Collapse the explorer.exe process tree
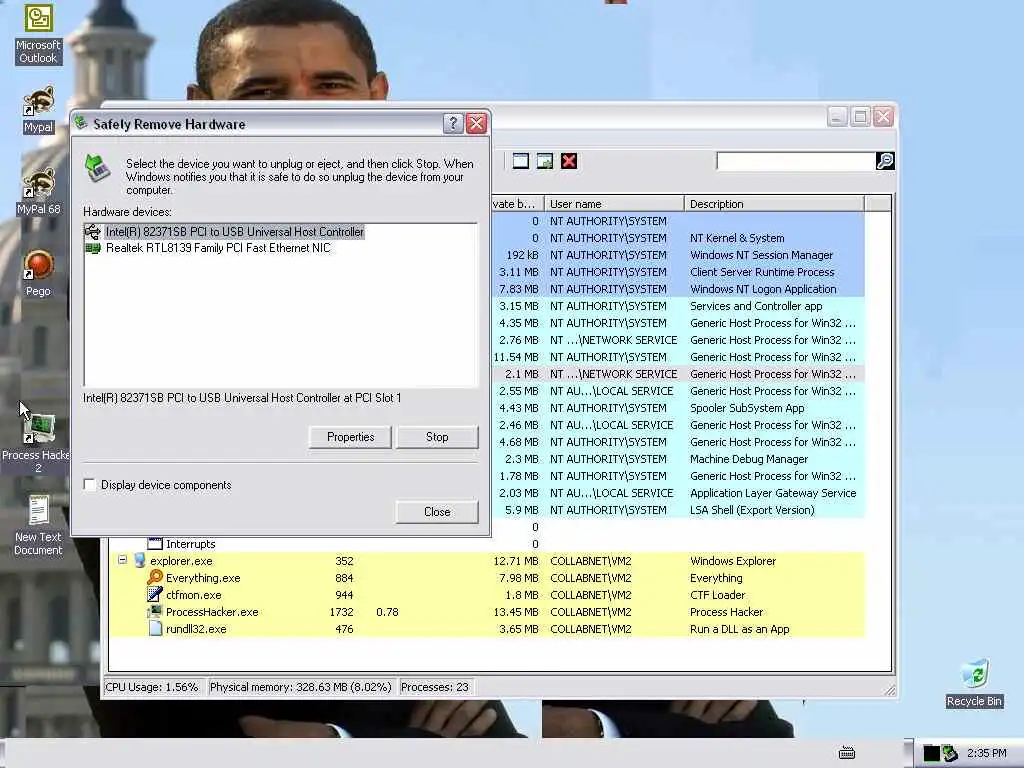The image size is (1024, 768). point(122,560)
